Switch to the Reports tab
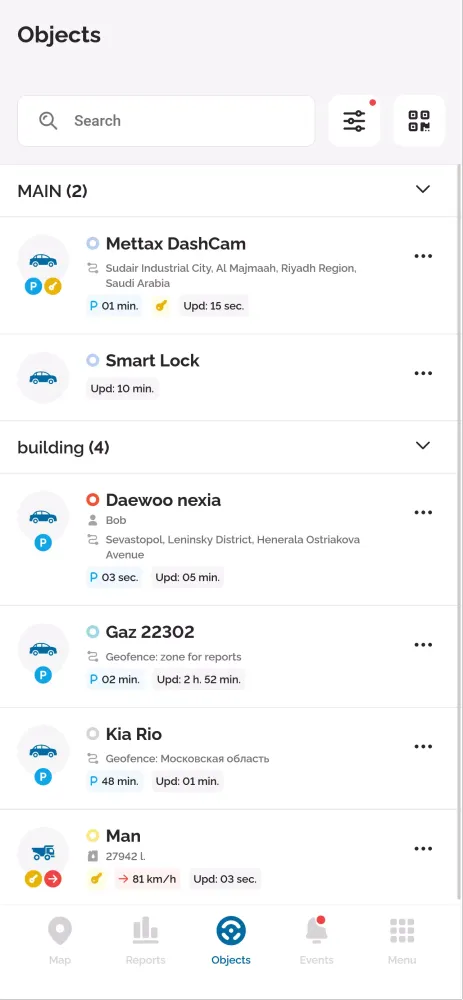 pos(145,941)
